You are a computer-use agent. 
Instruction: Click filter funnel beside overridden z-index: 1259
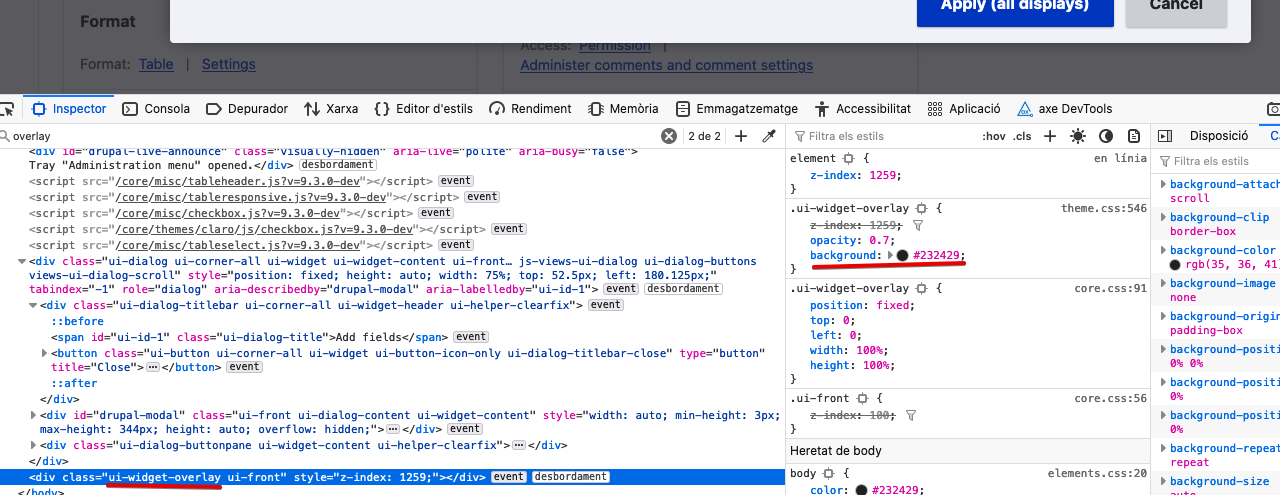[916, 225]
